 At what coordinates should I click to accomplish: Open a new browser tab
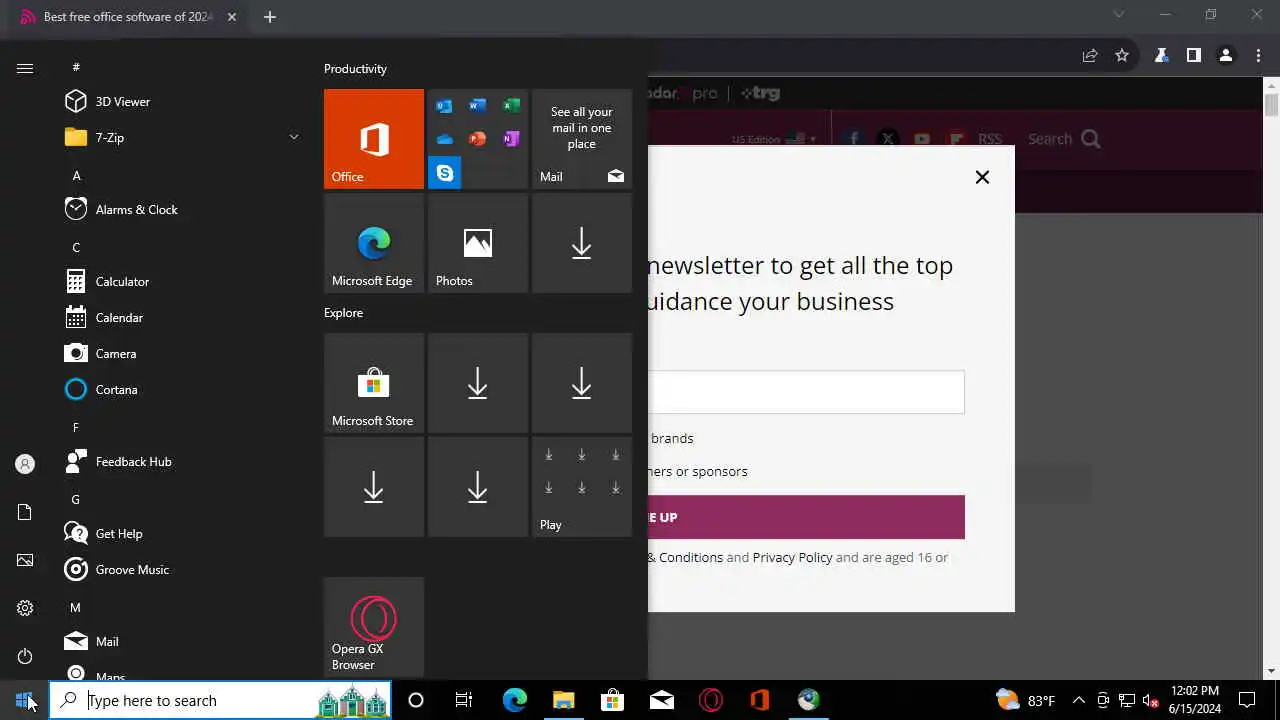[x=270, y=17]
